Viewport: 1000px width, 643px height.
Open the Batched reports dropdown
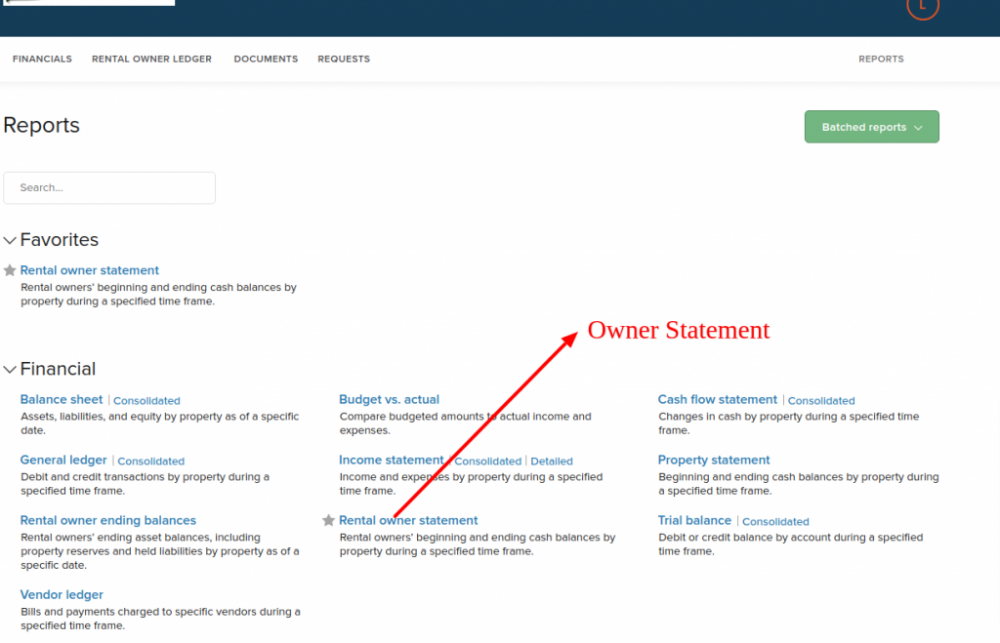click(x=871, y=127)
